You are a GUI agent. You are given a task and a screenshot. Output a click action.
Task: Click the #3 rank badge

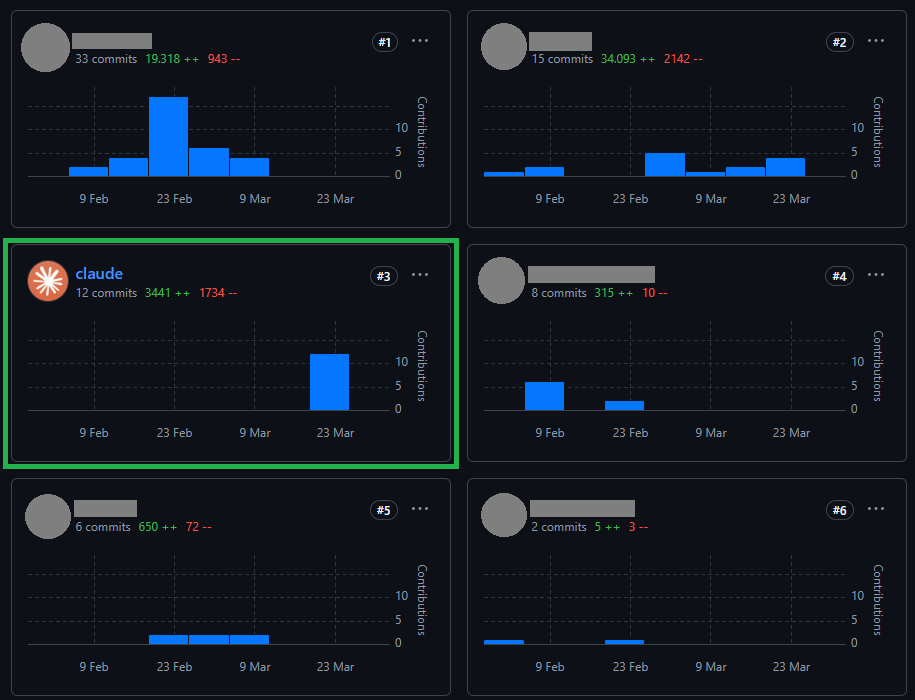click(383, 276)
